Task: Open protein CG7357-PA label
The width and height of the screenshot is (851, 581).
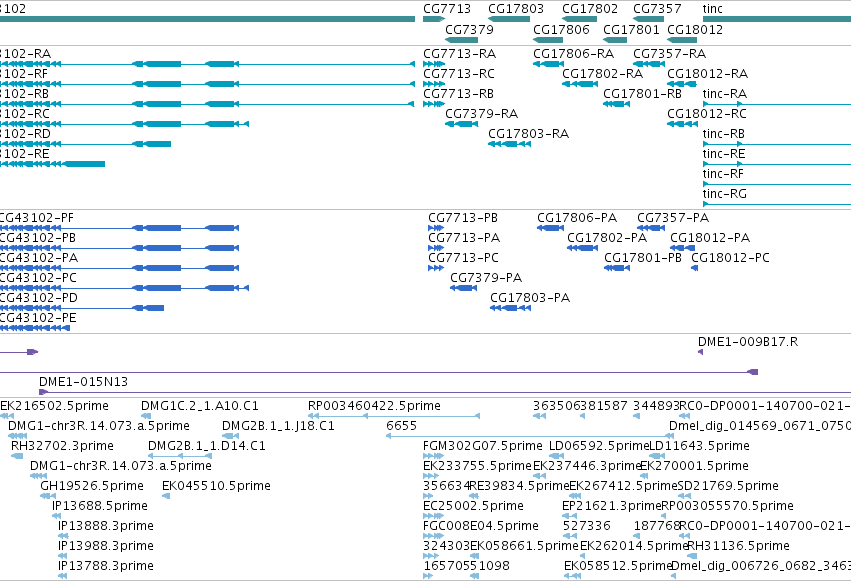Action: 673,218
